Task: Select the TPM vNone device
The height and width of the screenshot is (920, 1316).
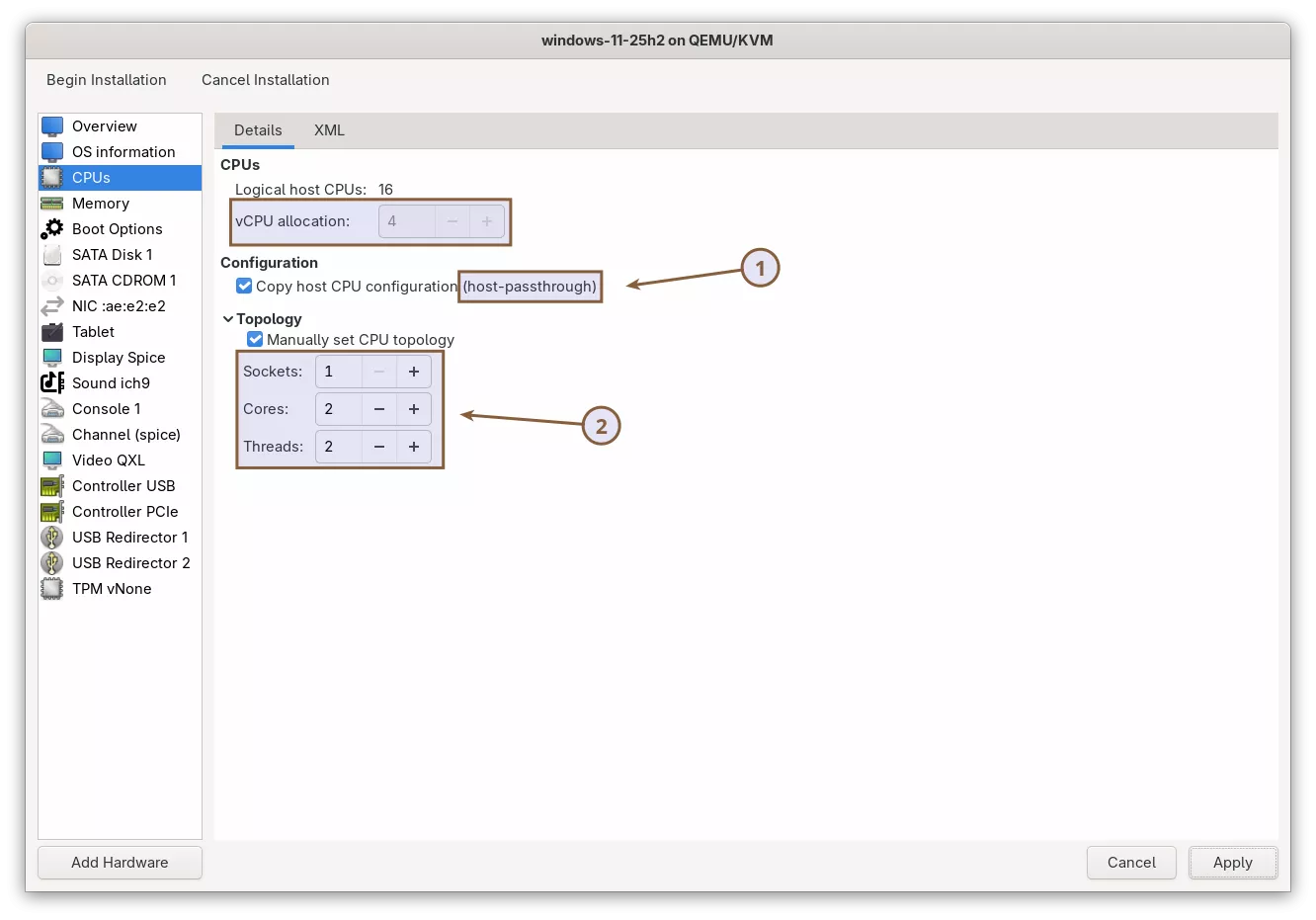Action: tap(111, 588)
